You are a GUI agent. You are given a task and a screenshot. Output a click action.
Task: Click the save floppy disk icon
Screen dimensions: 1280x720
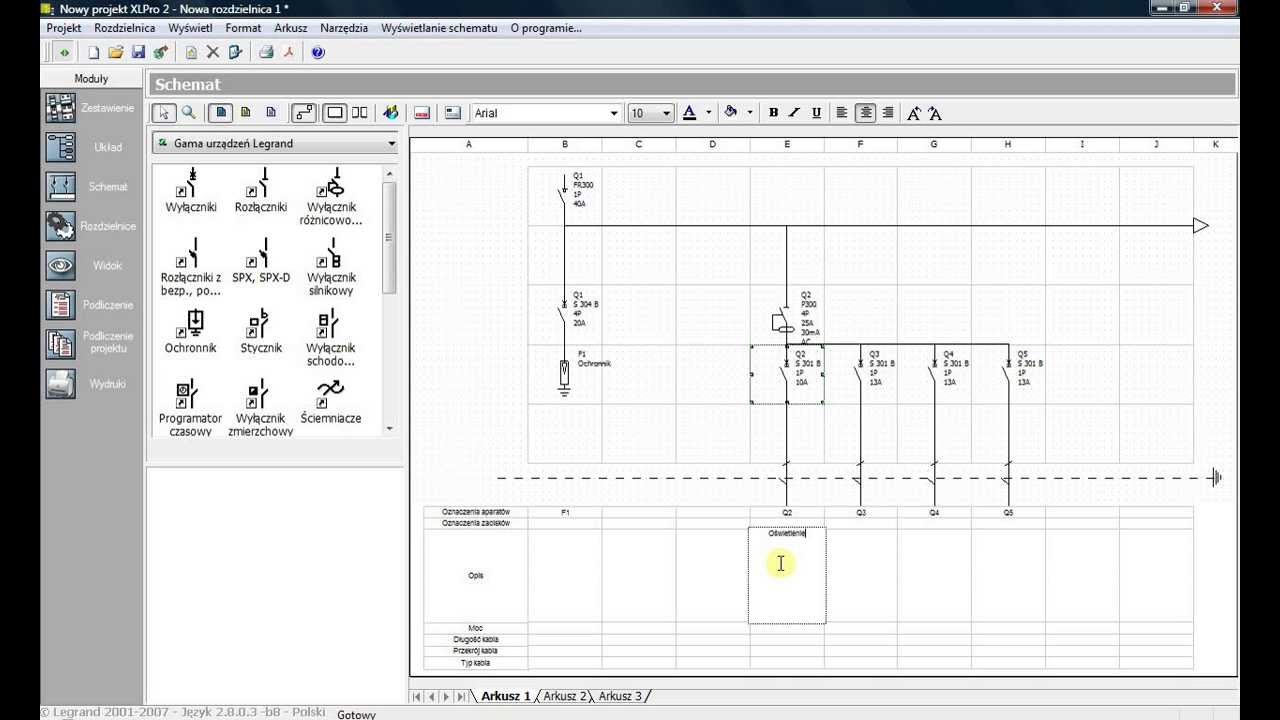coord(138,52)
